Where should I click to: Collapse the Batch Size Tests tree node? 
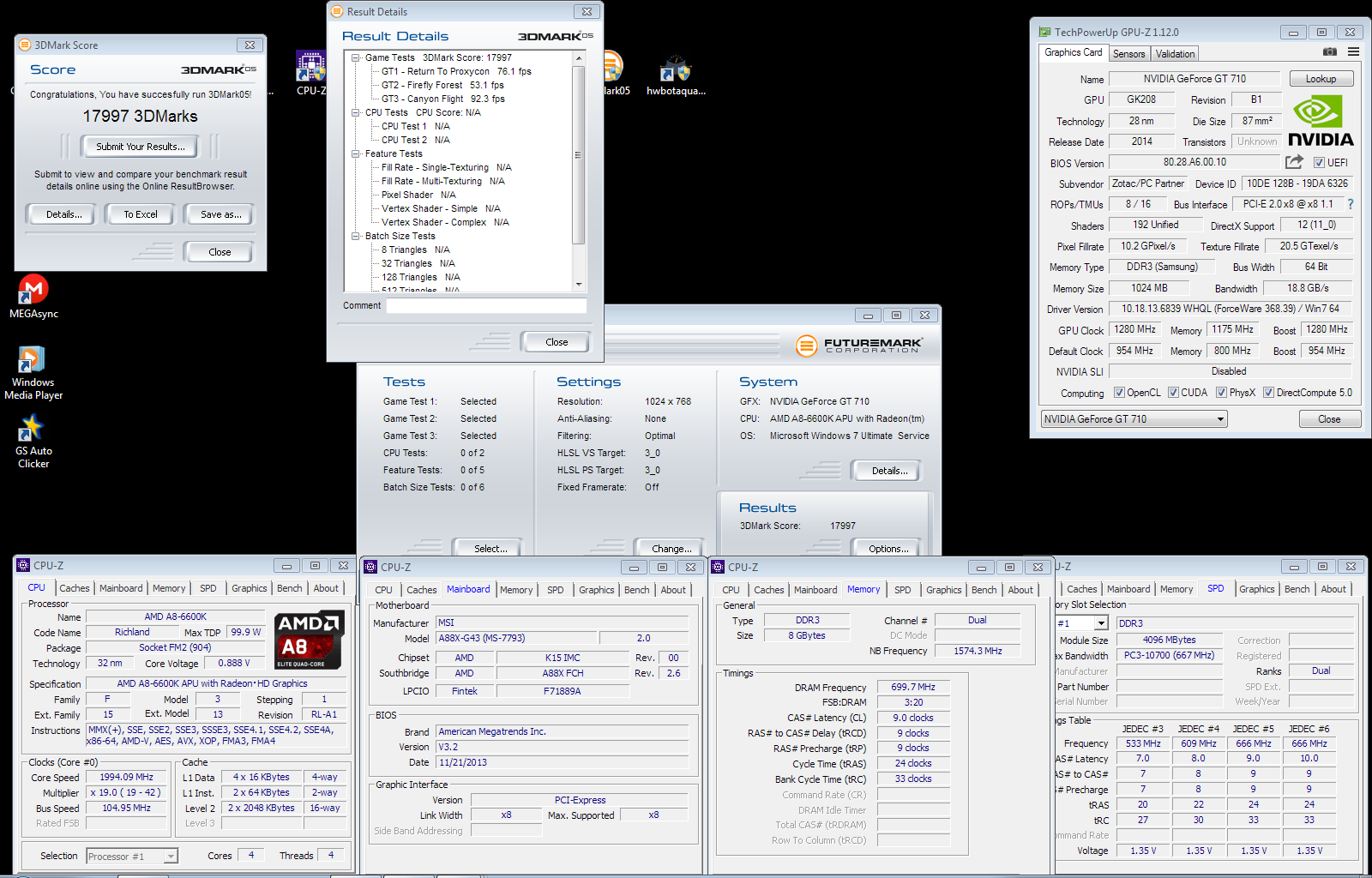coord(356,236)
